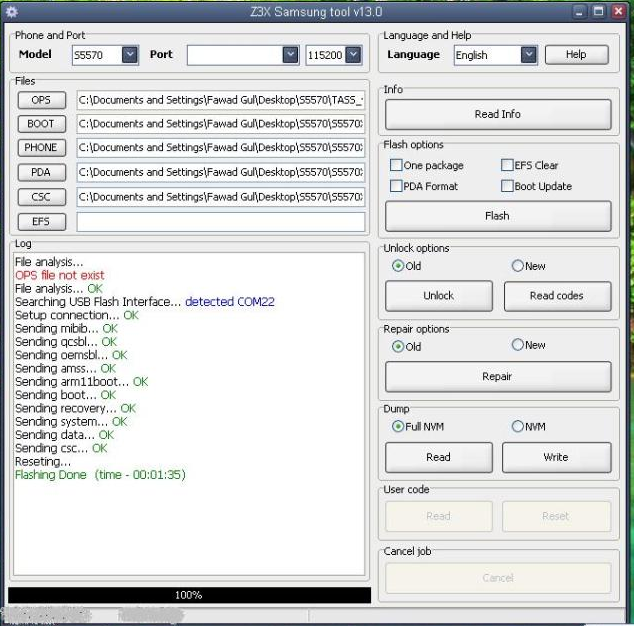Click the gear icon in the title bar
Image resolution: width=634 pixels, height=626 pixels.
(x=12, y=12)
